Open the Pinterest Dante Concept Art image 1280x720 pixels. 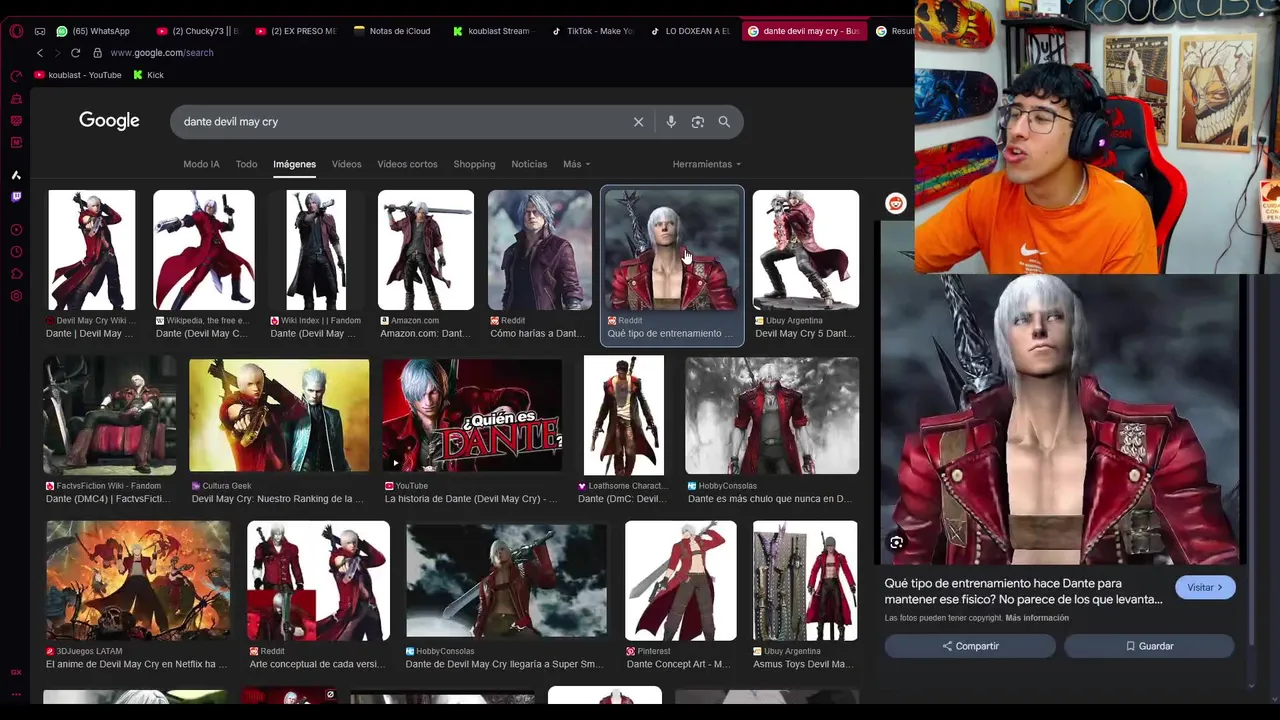coord(681,581)
